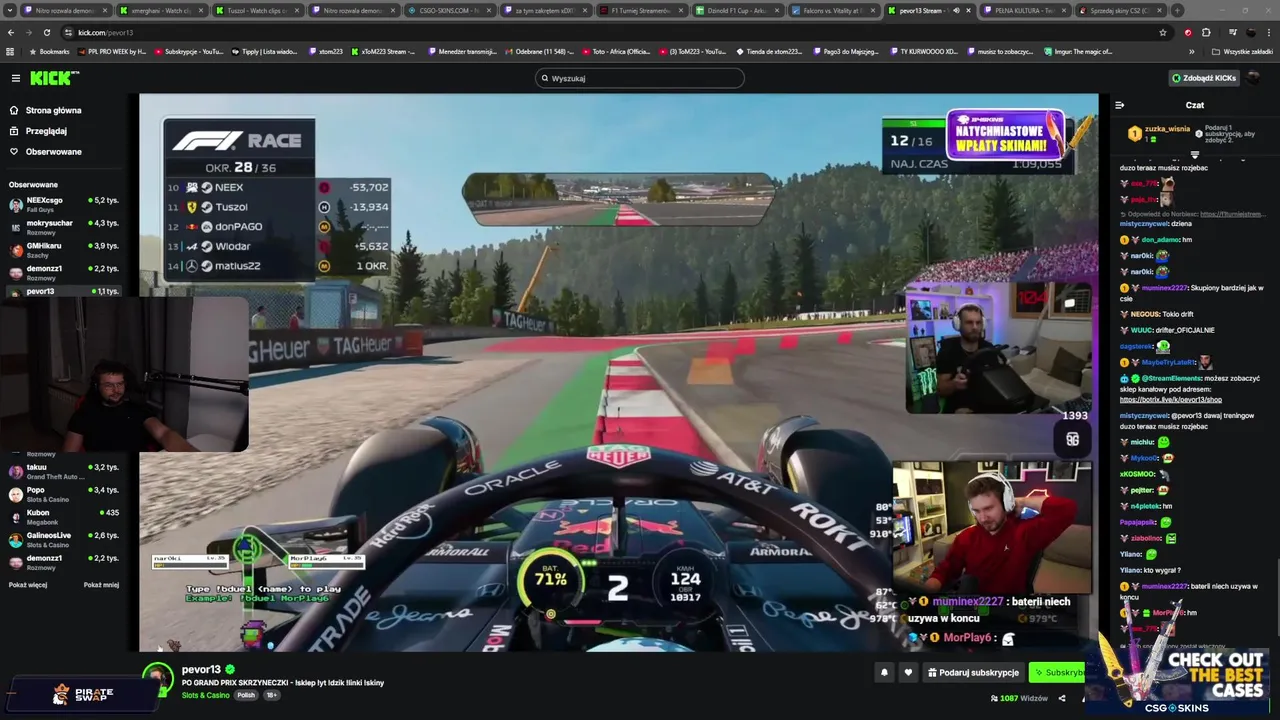Switch to the Tuszol - Watch clips browser tab

pyautogui.click(x=257, y=10)
